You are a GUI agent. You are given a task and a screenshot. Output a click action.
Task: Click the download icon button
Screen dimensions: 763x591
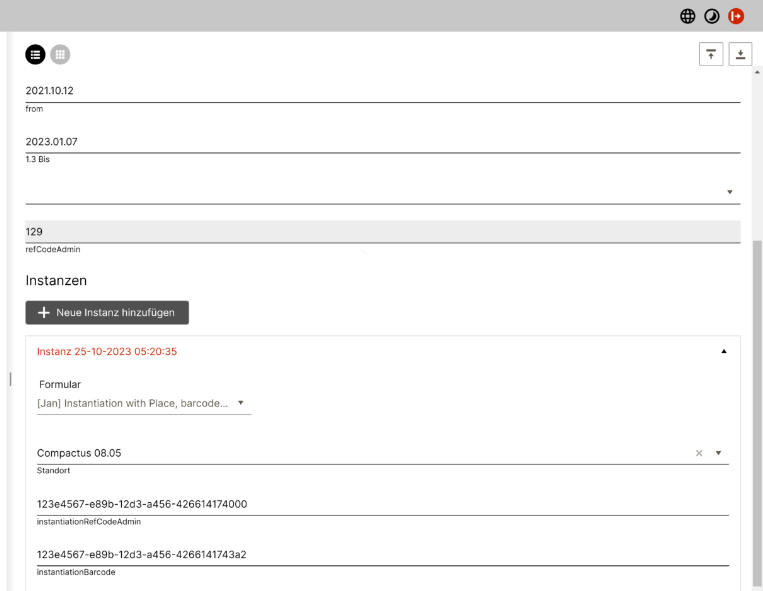click(740, 54)
